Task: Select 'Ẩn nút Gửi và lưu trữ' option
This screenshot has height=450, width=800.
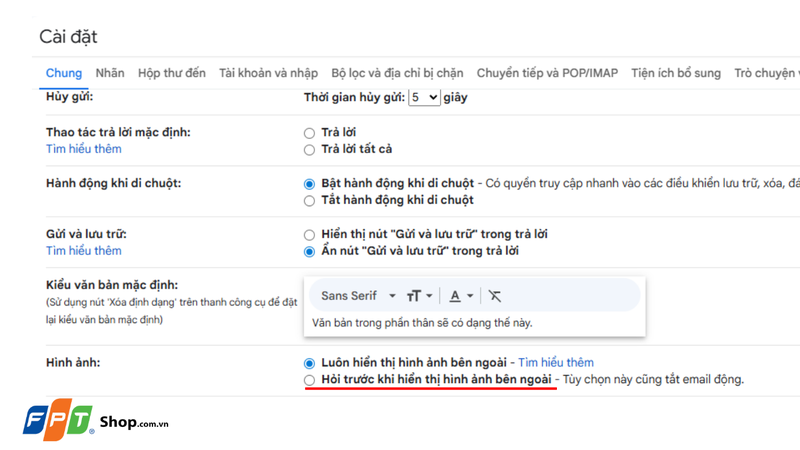Action: [x=309, y=252]
